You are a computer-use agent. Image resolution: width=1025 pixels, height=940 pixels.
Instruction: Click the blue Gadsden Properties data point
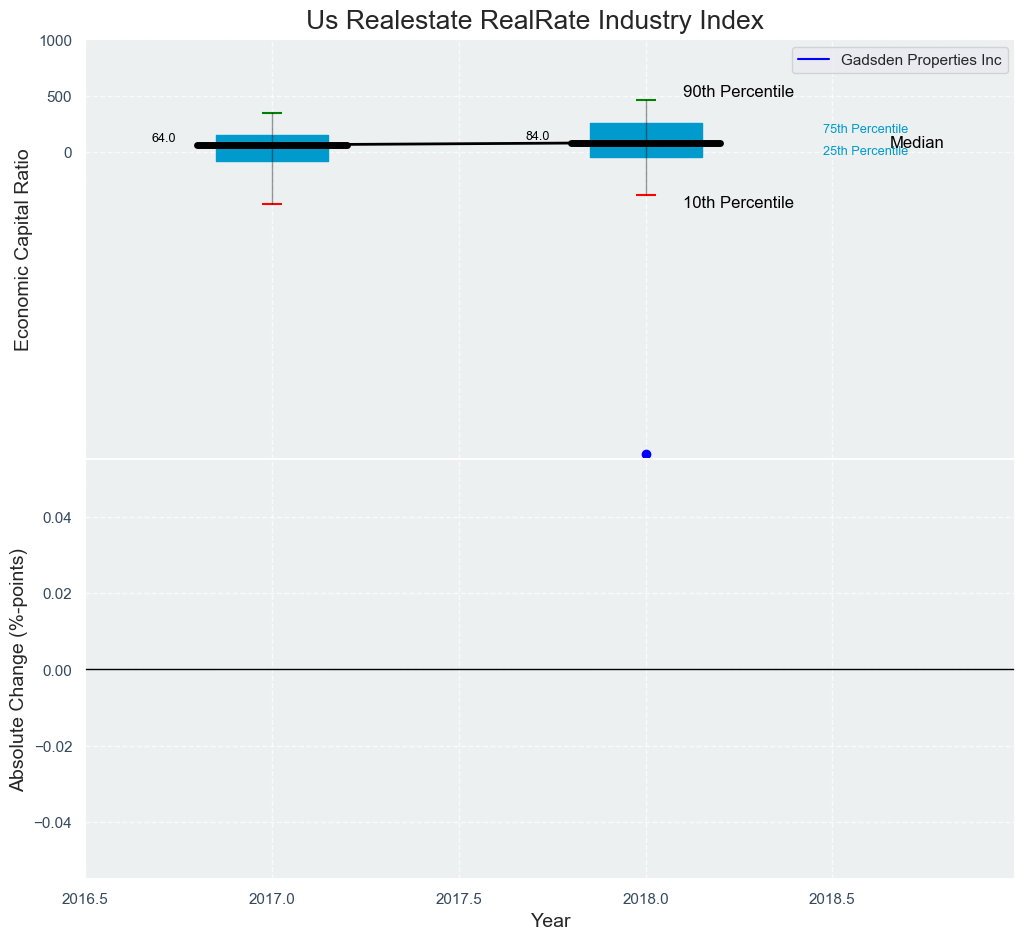point(646,455)
